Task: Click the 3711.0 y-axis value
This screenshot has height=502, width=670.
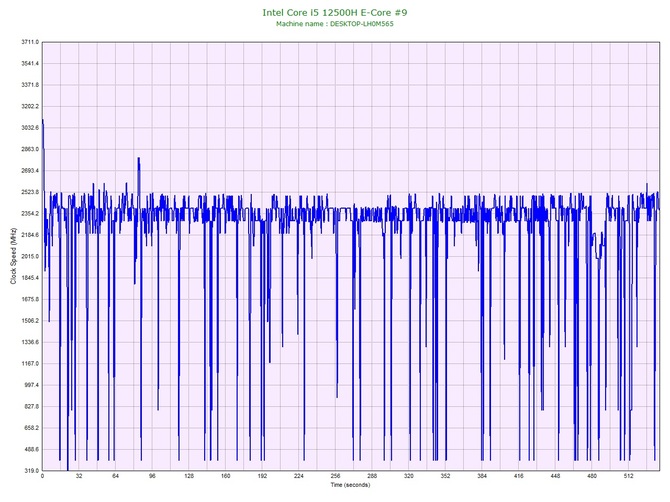Action: pyautogui.click(x=30, y=42)
